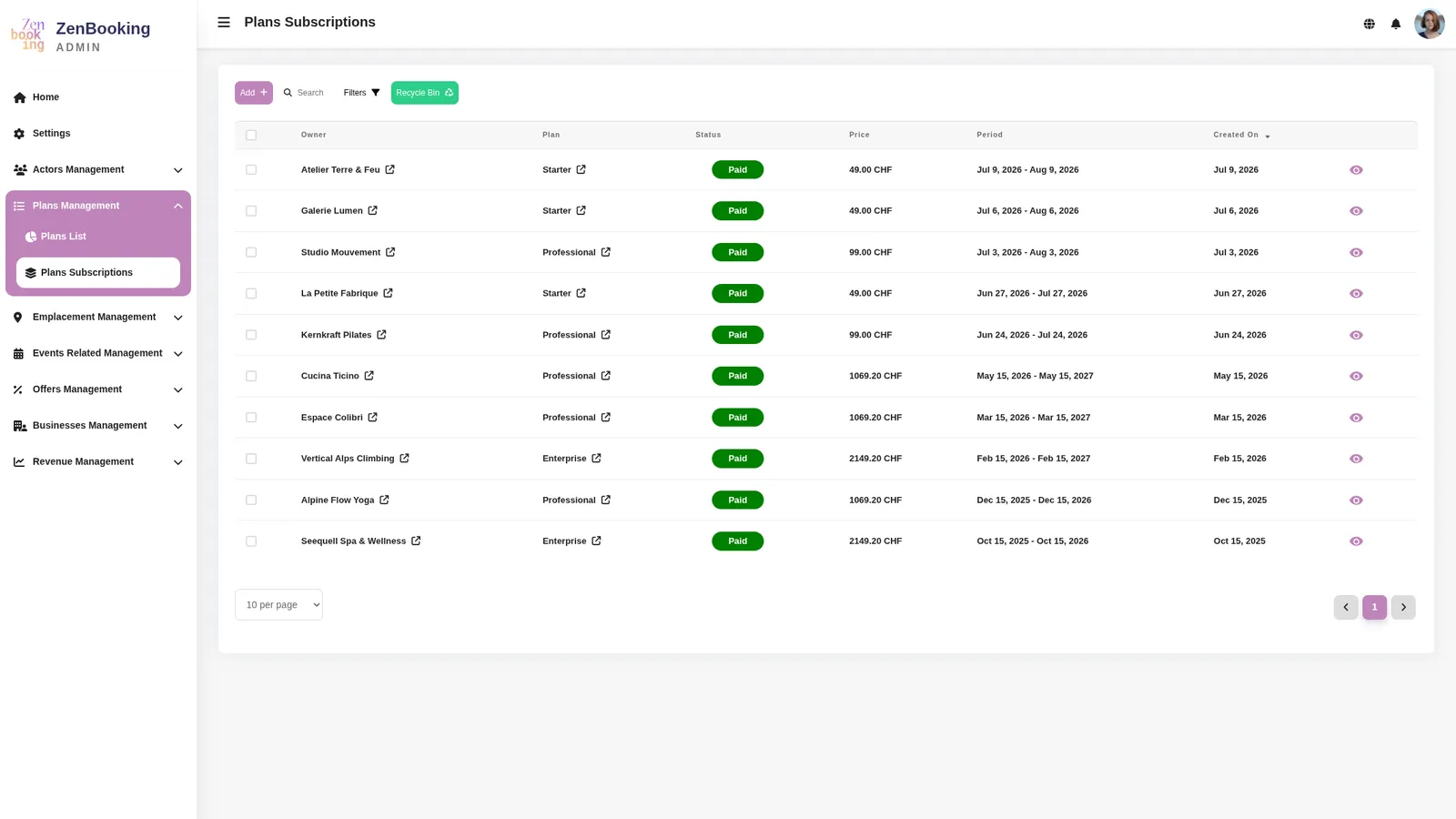Screen dimensions: 1456x819
Task: Click the Owner column header
Action: 314,135
